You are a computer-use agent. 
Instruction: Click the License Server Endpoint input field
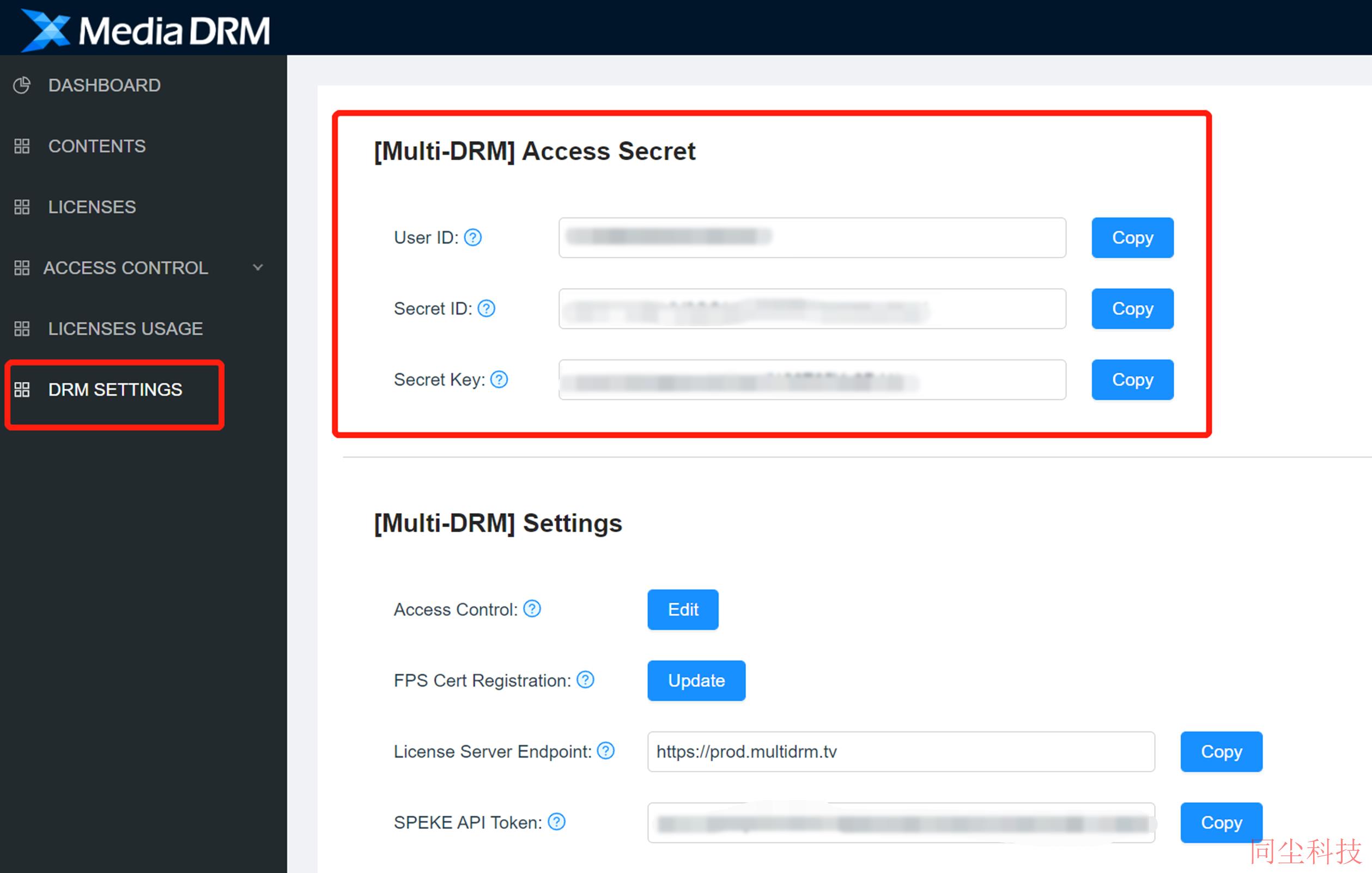pyautogui.click(x=901, y=752)
